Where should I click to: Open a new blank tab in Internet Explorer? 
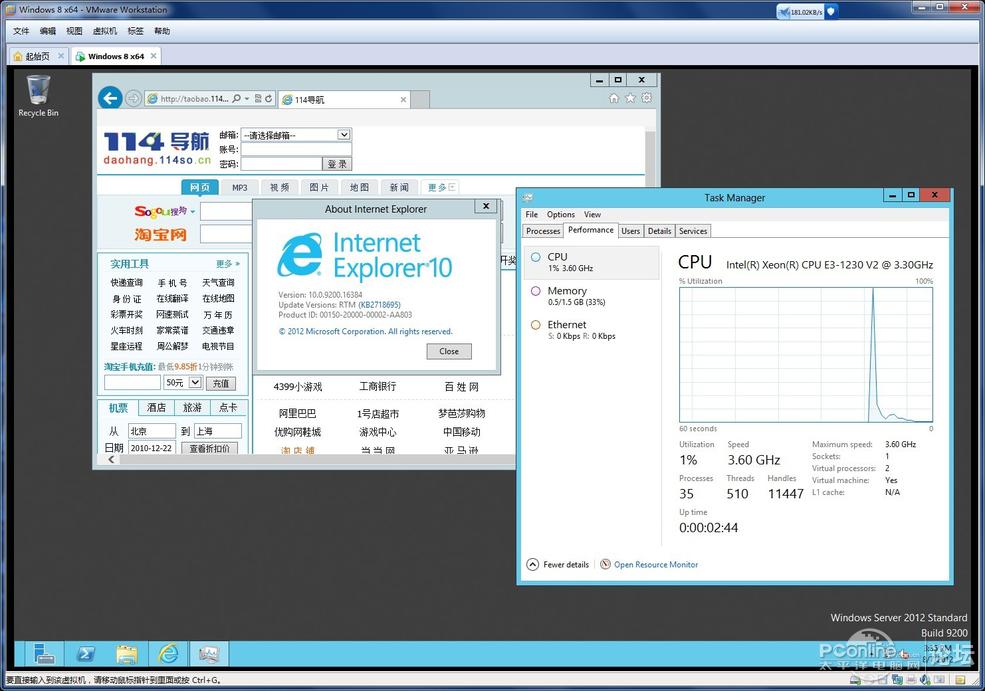[x=421, y=99]
